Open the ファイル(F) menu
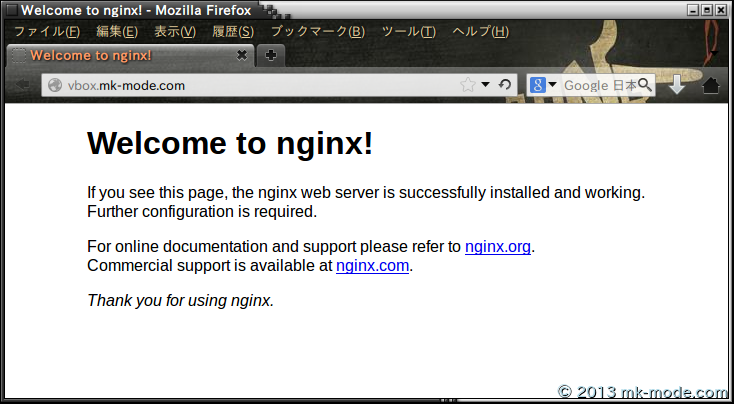Viewport: 734px width, 404px height. click(x=46, y=31)
